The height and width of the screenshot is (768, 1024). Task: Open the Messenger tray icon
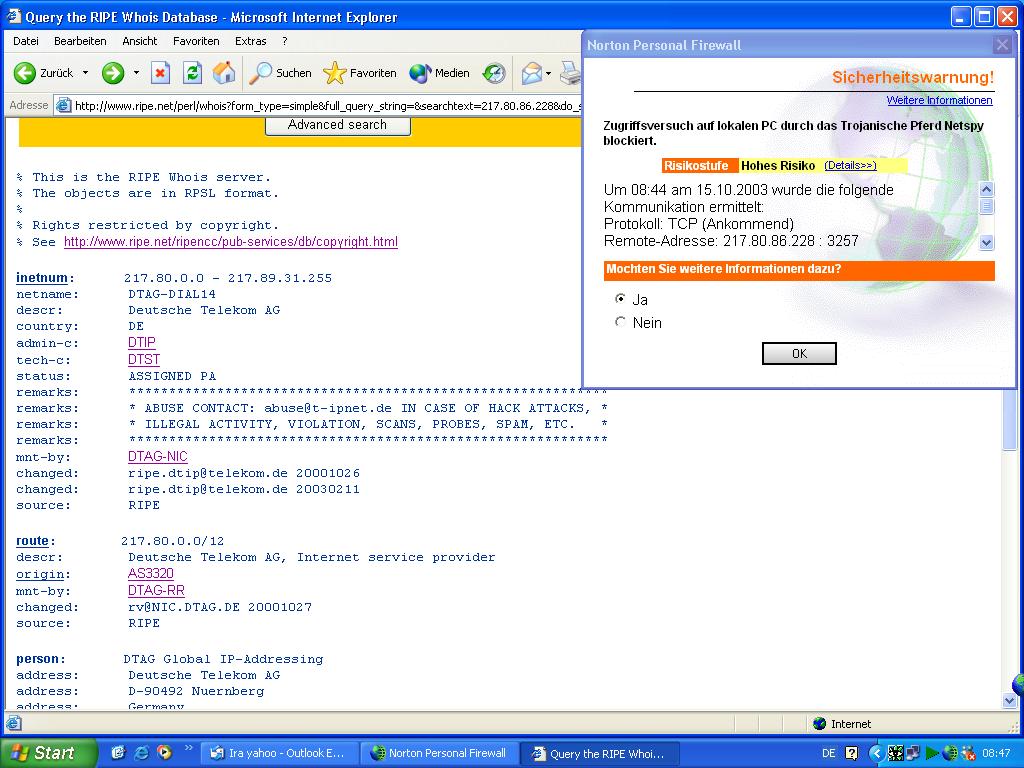tap(968, 753)
